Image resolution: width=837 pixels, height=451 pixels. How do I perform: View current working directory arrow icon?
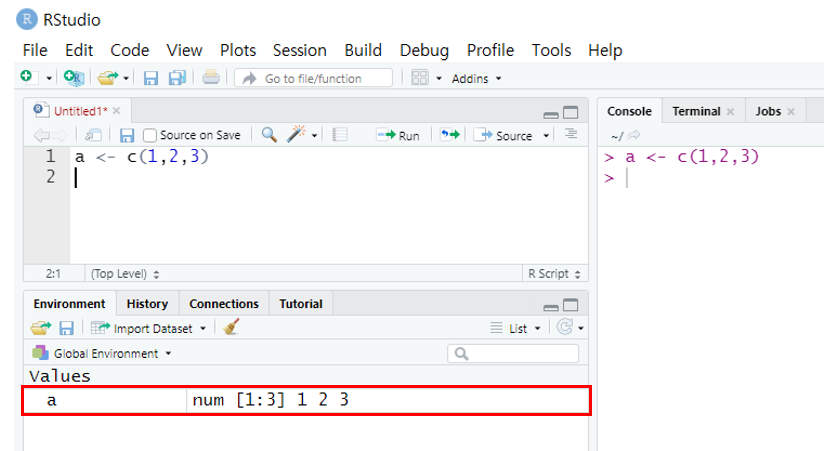point(634,135)
